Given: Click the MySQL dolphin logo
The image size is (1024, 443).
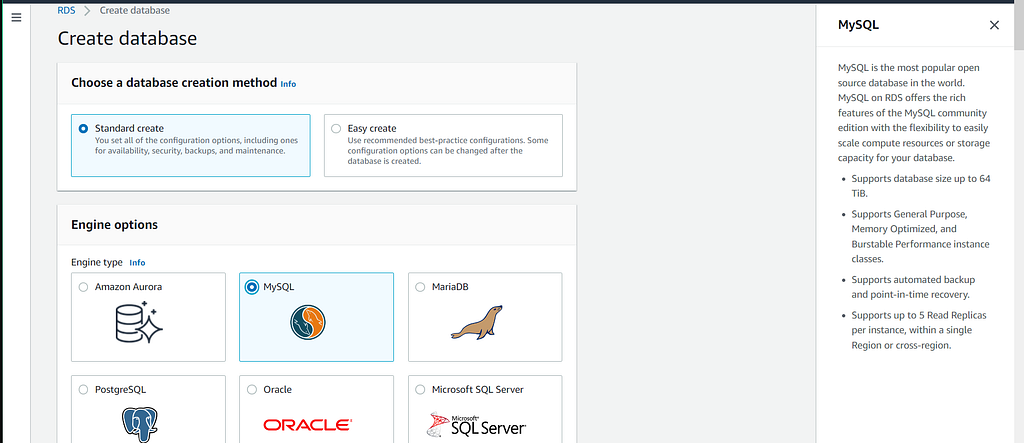Looking at the screenshot, I should click(308, 322).
